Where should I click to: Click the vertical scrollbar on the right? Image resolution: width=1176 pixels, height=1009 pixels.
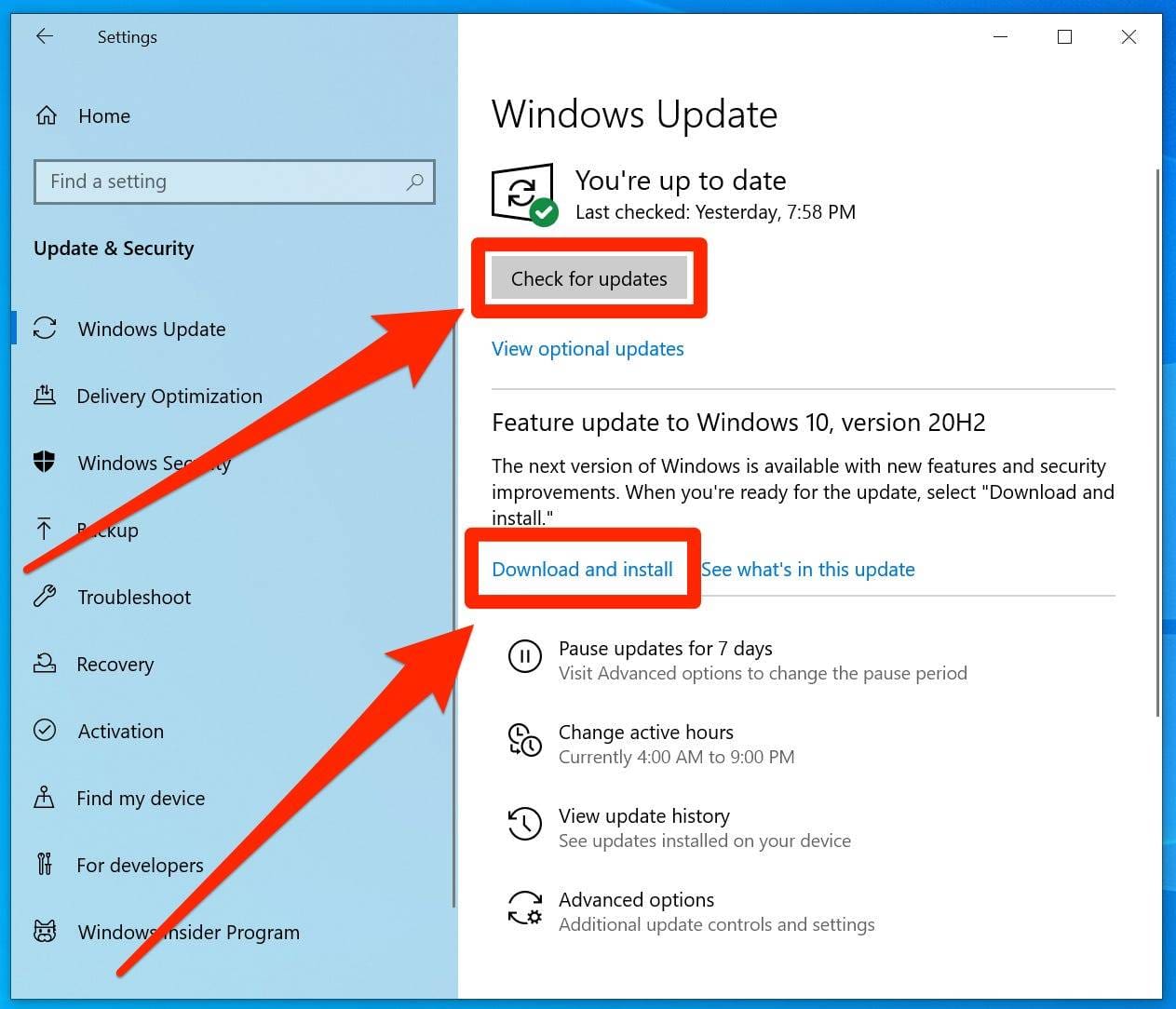pyautogui.click(x=1157, y=442)
